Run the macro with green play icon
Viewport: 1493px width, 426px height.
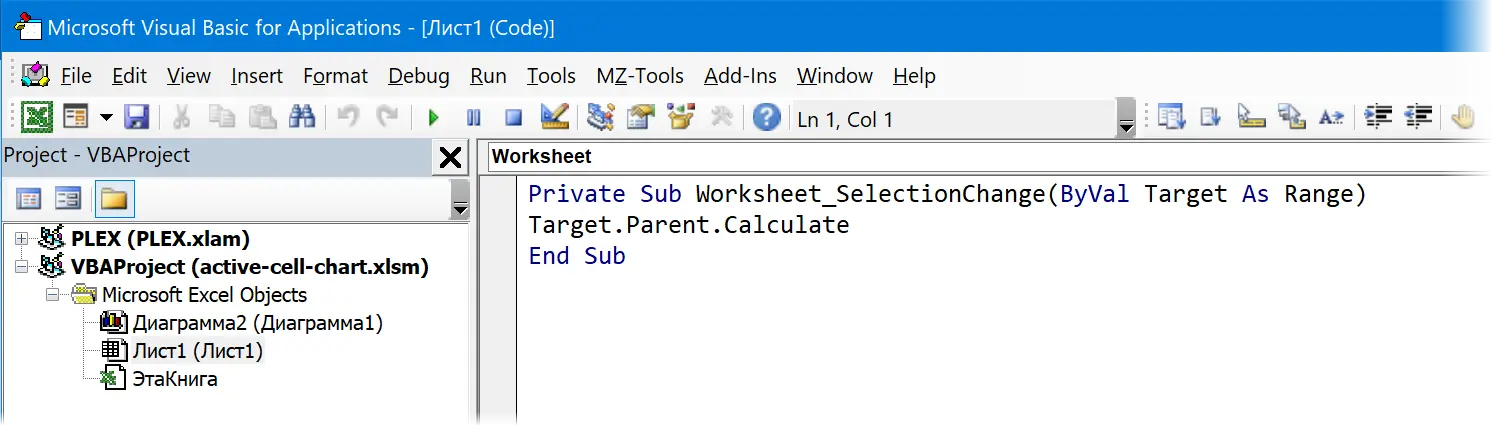(433, 119)
